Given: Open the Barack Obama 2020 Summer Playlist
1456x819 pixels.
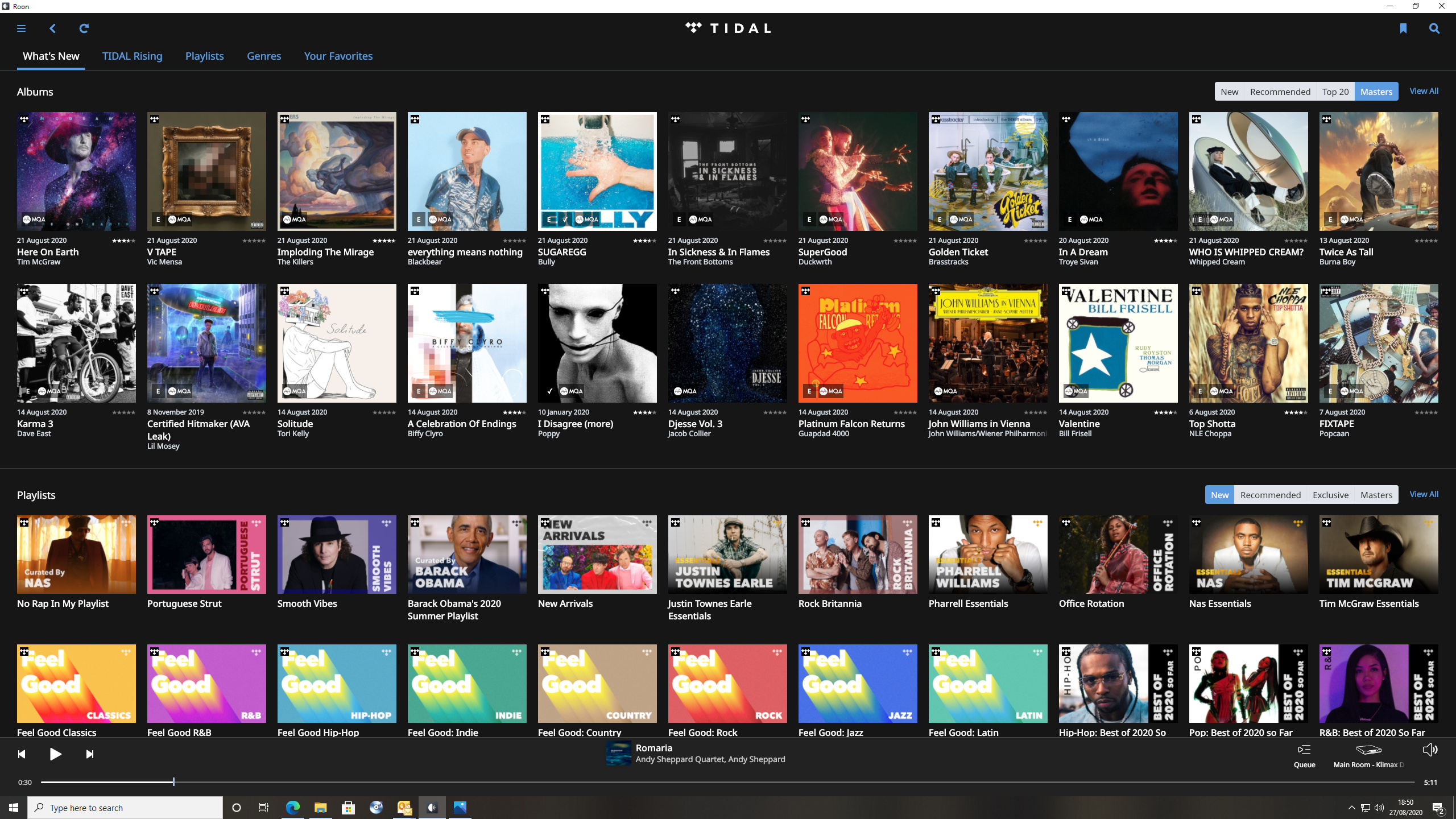Looking at the screenshot, I should [467, 555].
